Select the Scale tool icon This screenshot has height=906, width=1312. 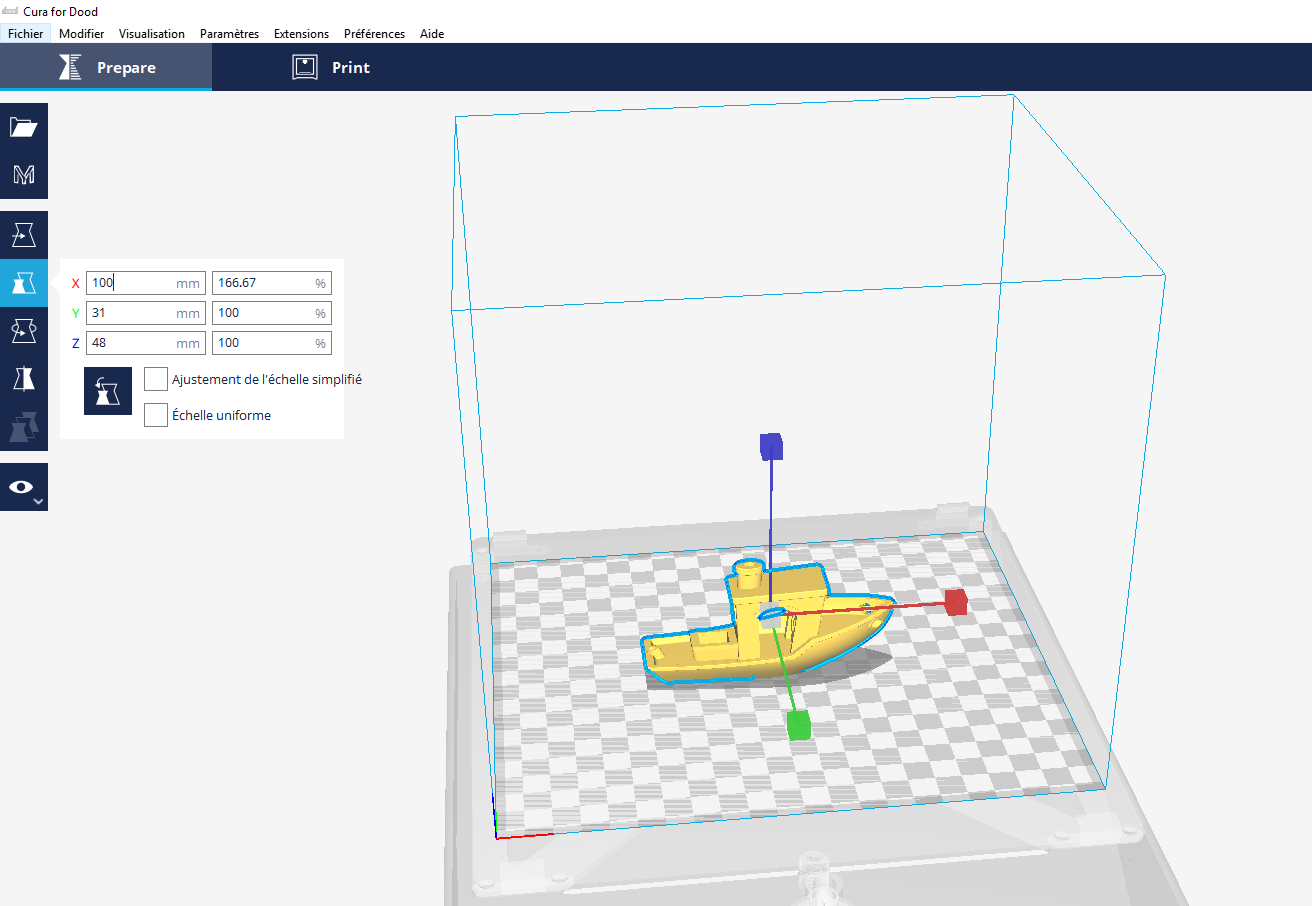(24, 283)
